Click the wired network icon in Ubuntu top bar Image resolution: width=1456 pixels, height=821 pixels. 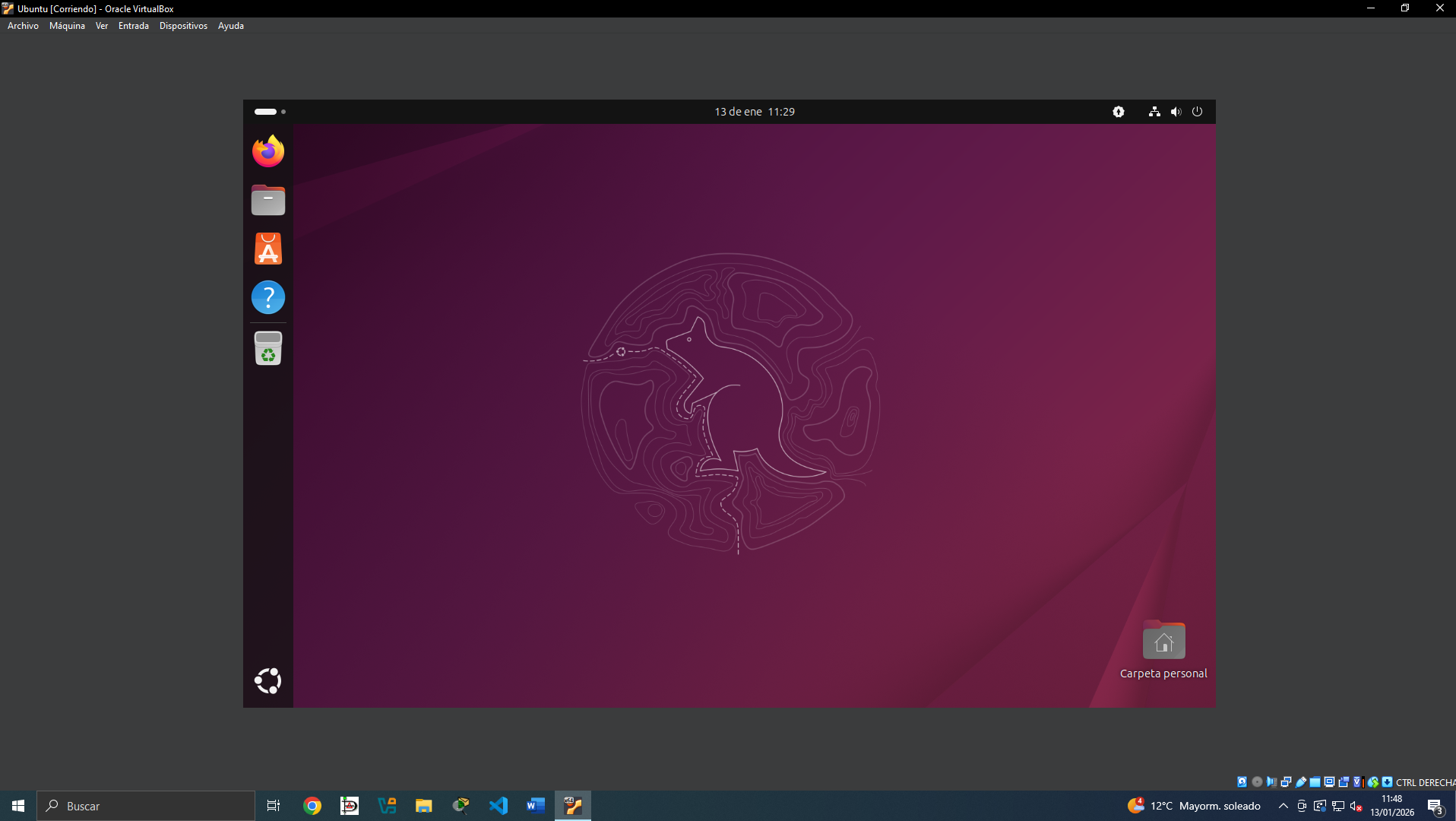tap(1154, 112)
